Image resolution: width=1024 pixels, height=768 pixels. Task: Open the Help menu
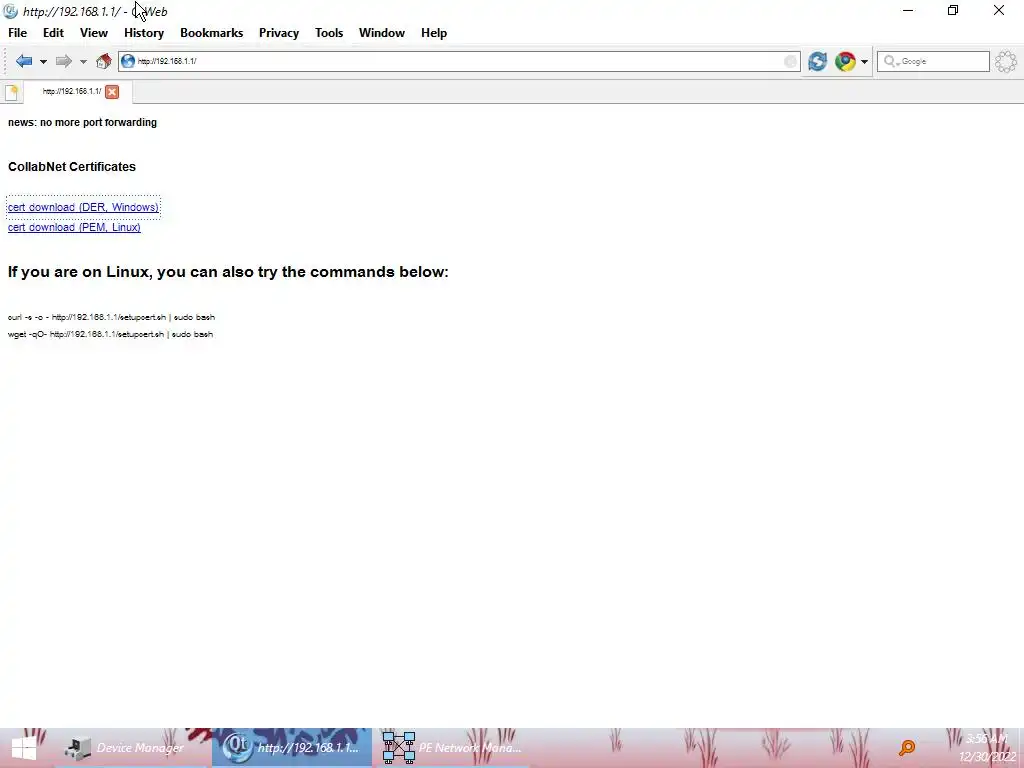(x=434, y=33)
